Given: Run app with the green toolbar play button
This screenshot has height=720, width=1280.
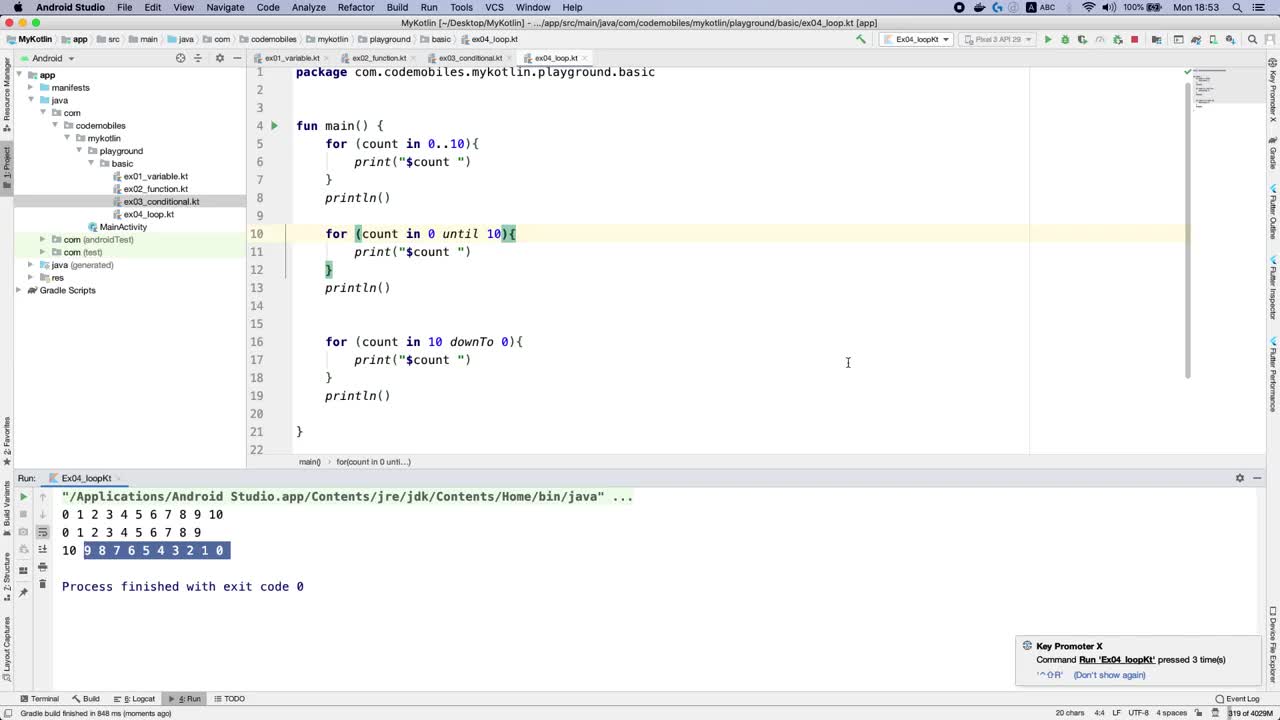Looking at the screenshot, I should pos(1048,40).
